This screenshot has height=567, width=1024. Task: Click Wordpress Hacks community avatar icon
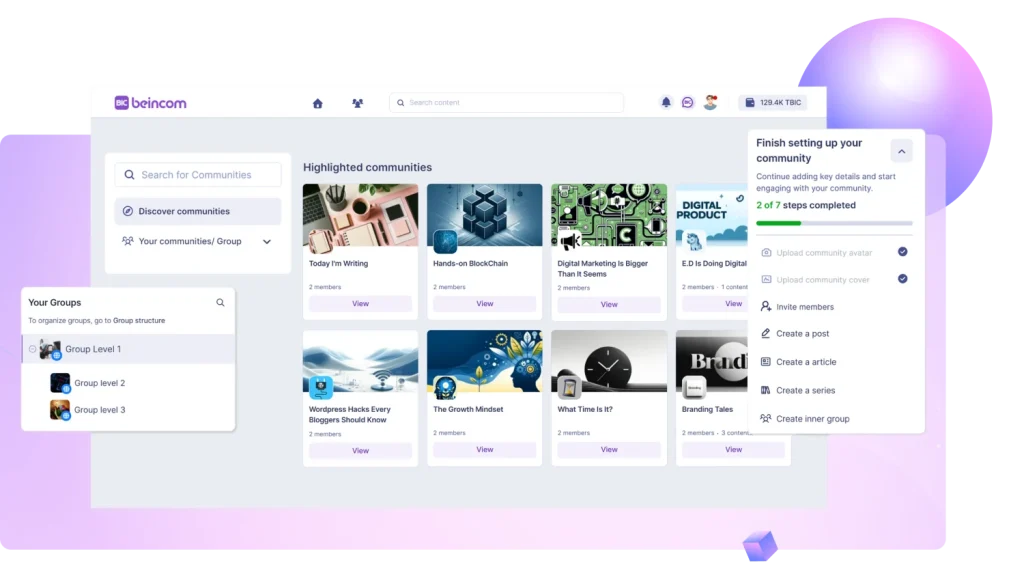click(321, 387)
